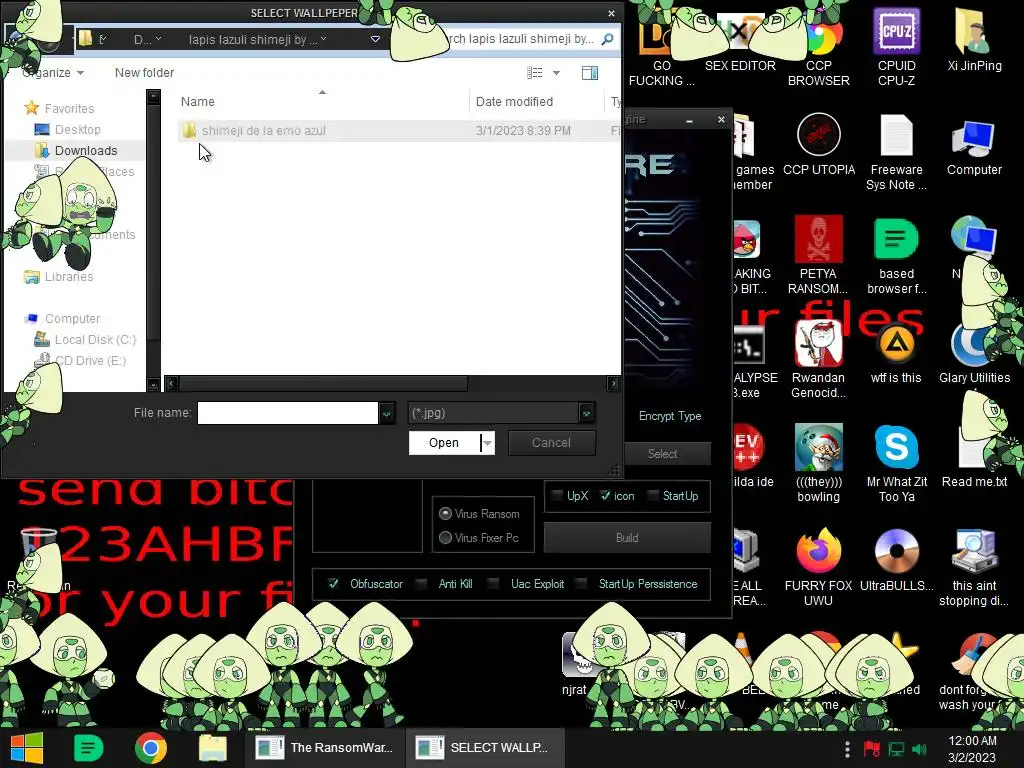Enable the Anti Kill checkbox
Image resolution: width=1024 pixels, height=768 pixels.
click(x=422, y=584)
